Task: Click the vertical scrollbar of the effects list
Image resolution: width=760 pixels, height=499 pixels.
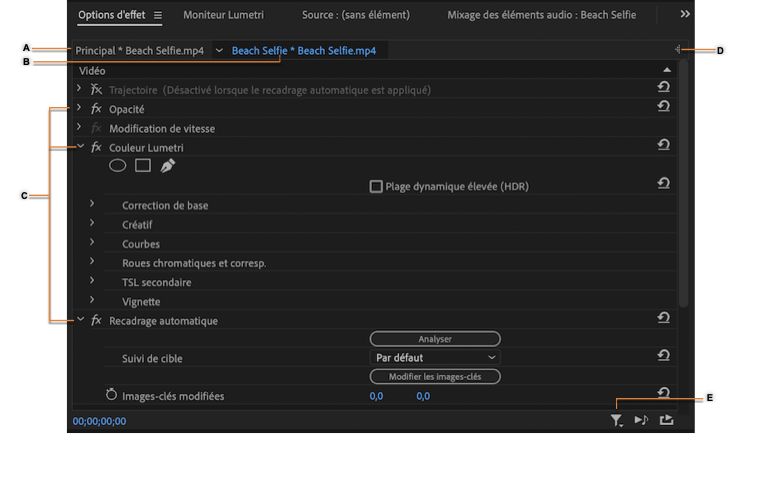Action: point(683,184)
